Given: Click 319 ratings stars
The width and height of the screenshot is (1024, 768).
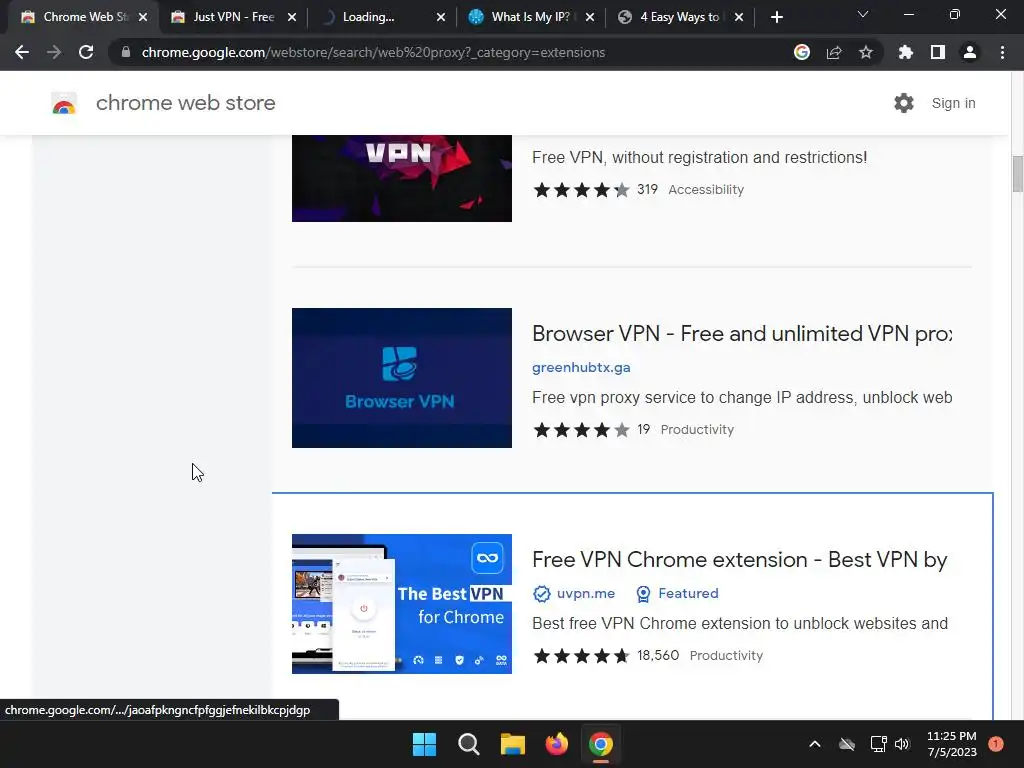Looking at the screenshot, I should tap(581, 190).
